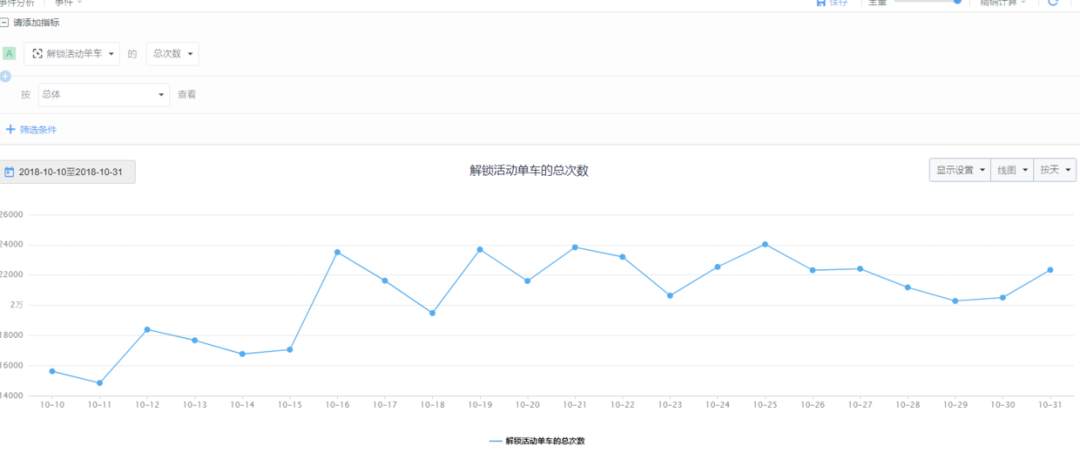Open the 按天 granularity dropdown
The width and height of the screenshot is (1080, 453).
(x=1055, y=170)
